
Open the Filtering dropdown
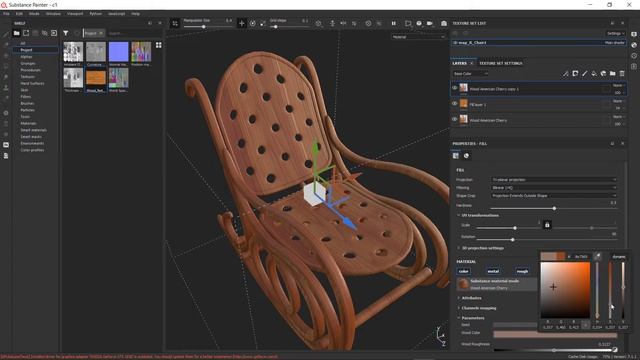(554, 188)
